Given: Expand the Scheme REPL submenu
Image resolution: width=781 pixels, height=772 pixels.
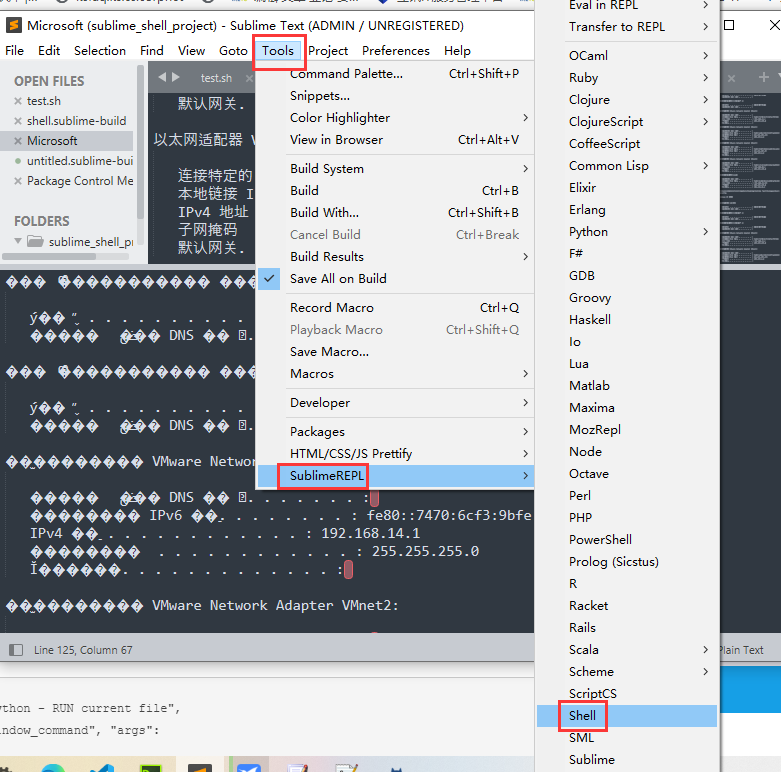Looking at the screenshot, I should 627,671.
